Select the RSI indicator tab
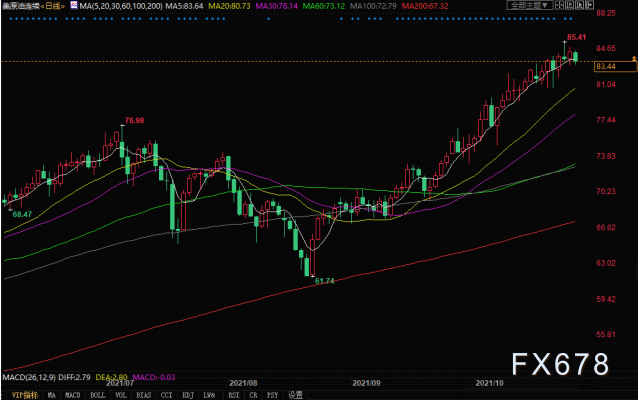Viewport: 640px width, 400px height. tap(233, 395)
